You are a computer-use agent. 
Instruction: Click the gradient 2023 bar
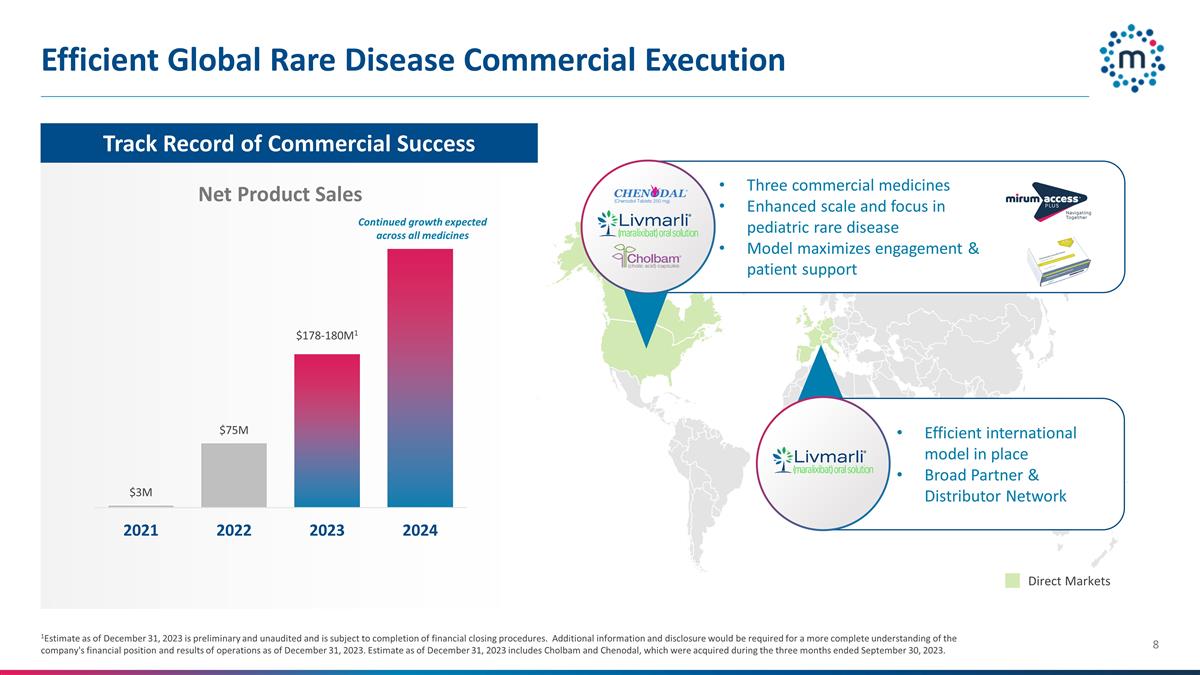pyautogui.click(x=327, y=431)
